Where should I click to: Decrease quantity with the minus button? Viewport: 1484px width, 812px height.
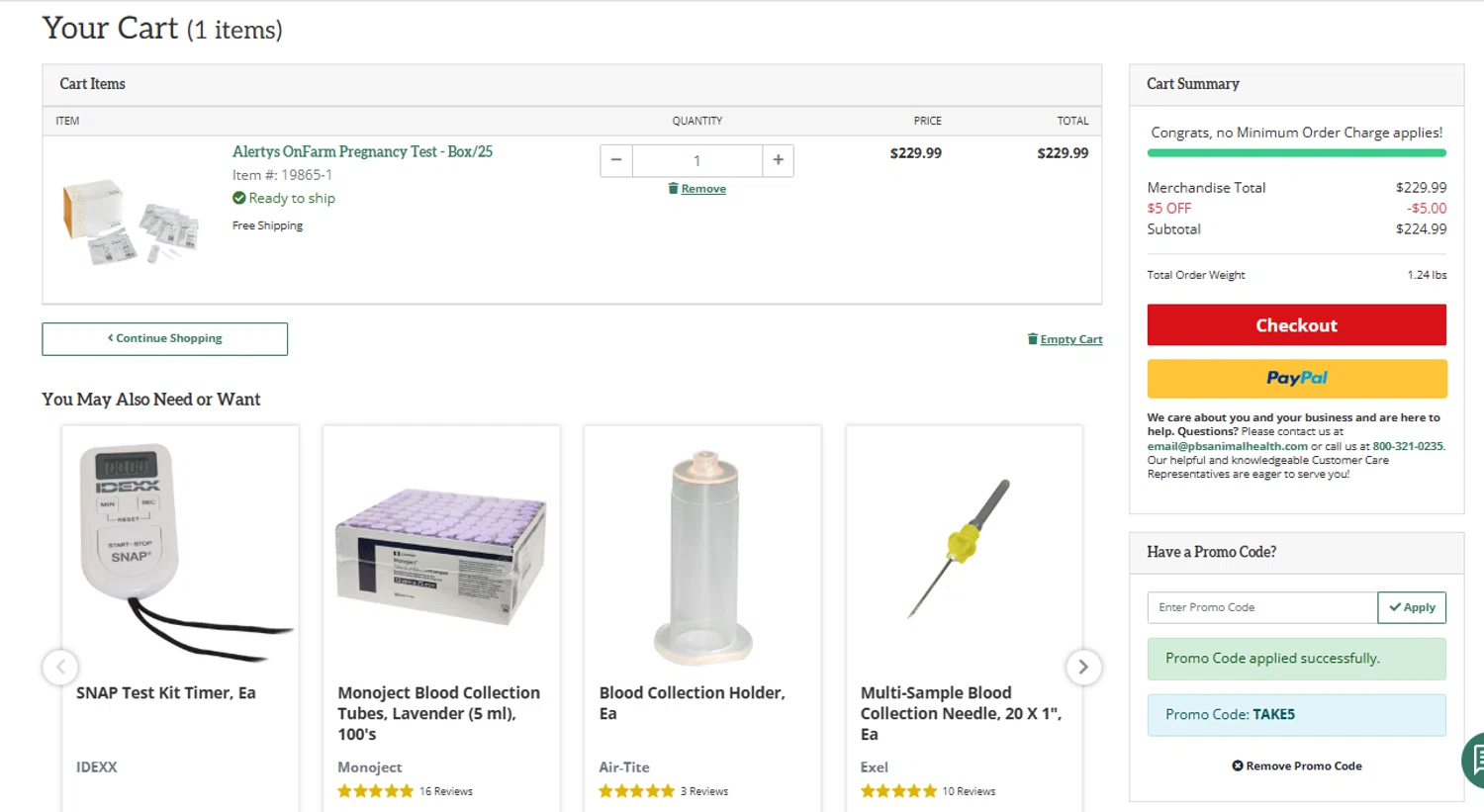[616, 160]
